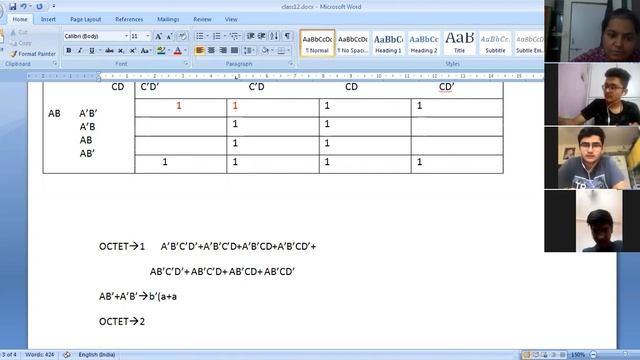Switch to the View tab
The height and width of the screenshot is (360, 640).
[x=231, y=19]
